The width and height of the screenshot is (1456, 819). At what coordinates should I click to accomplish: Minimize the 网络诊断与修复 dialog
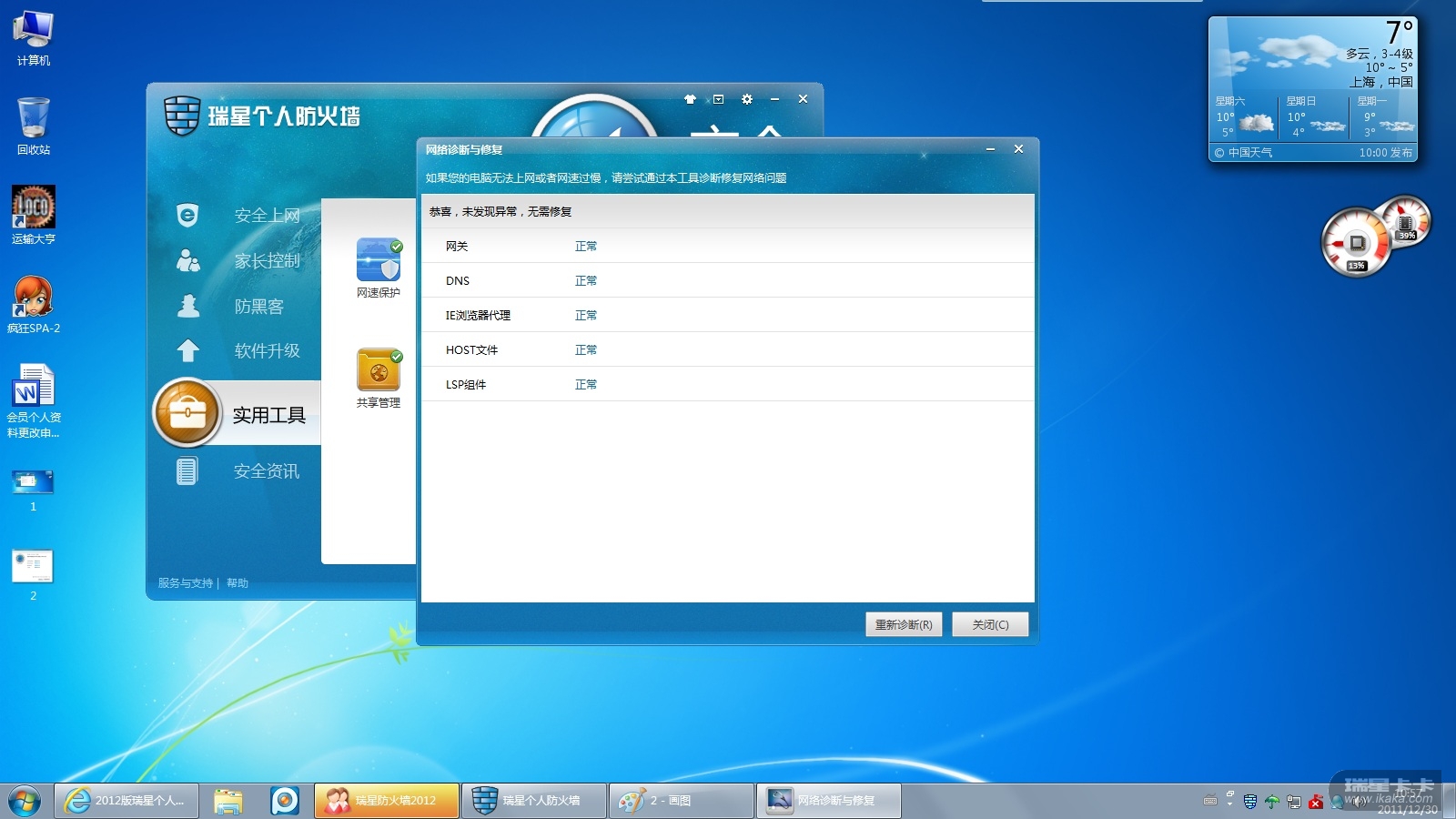(990, 149)
